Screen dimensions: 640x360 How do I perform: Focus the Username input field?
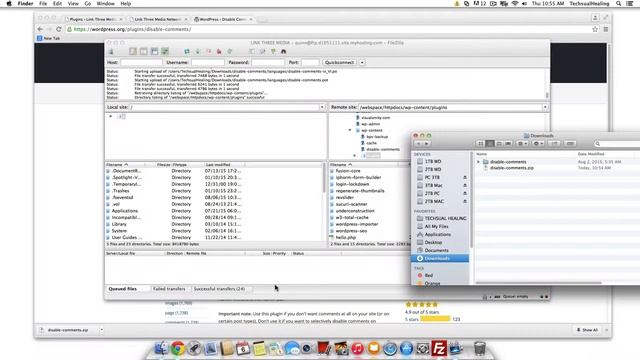pos(208,62)
